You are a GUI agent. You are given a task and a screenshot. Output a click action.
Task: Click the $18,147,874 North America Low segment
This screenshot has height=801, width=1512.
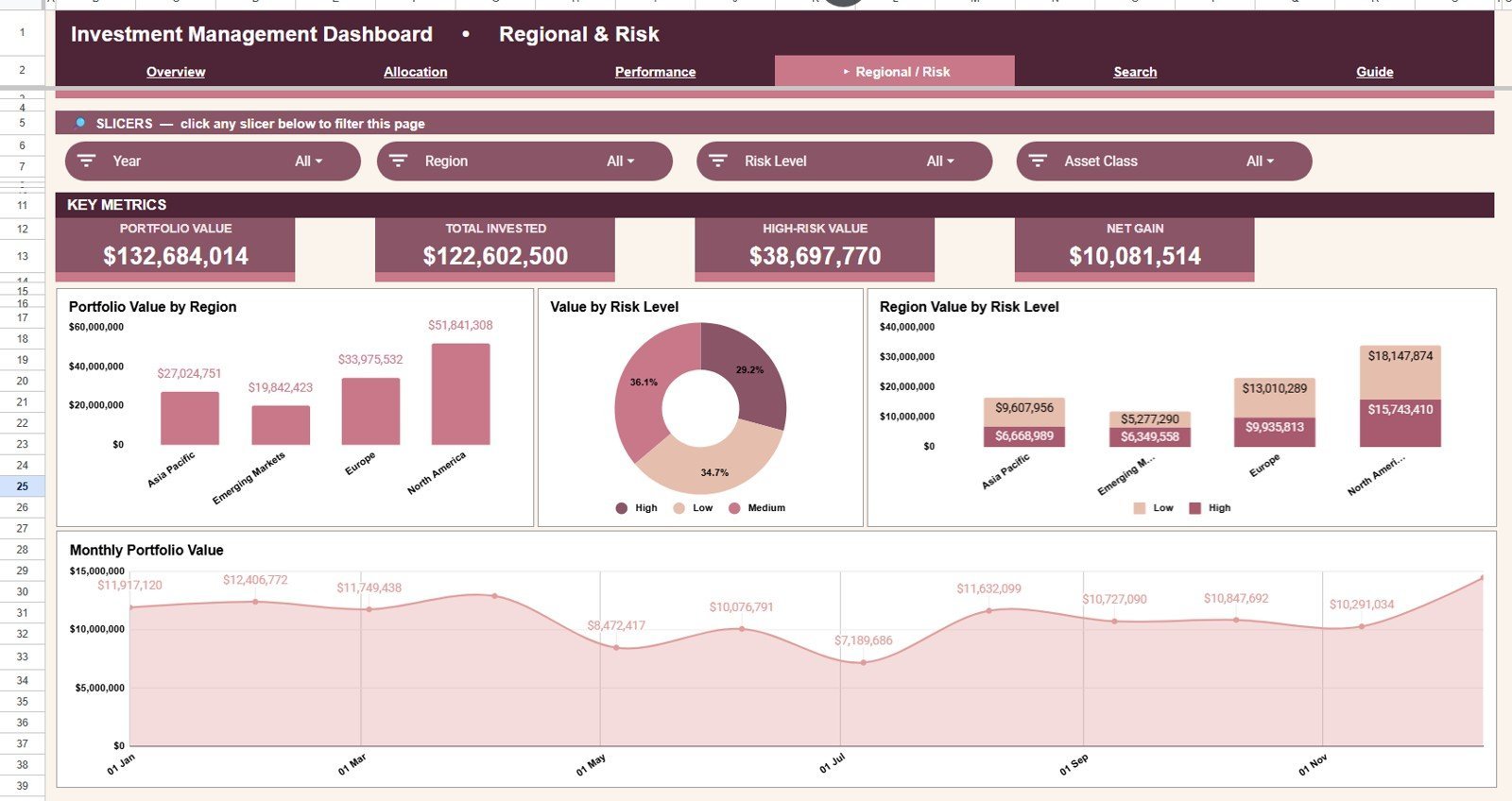pyautogui.click(x=1400, y=373)
